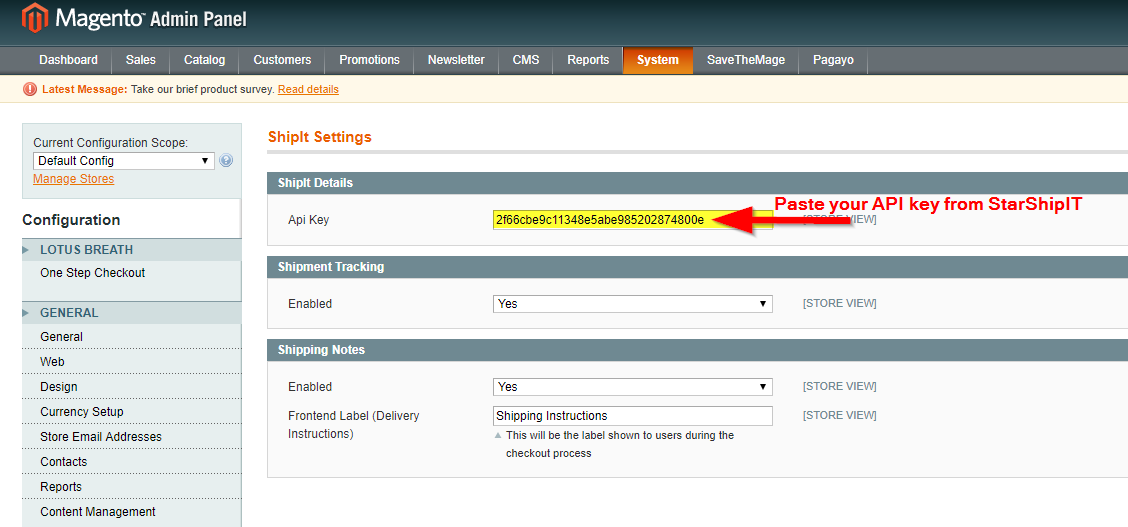This screenshot has width=1128, height=527.
Task: Open the Newsletter menu
Action: pyautogui.click(x=456, y=60)
